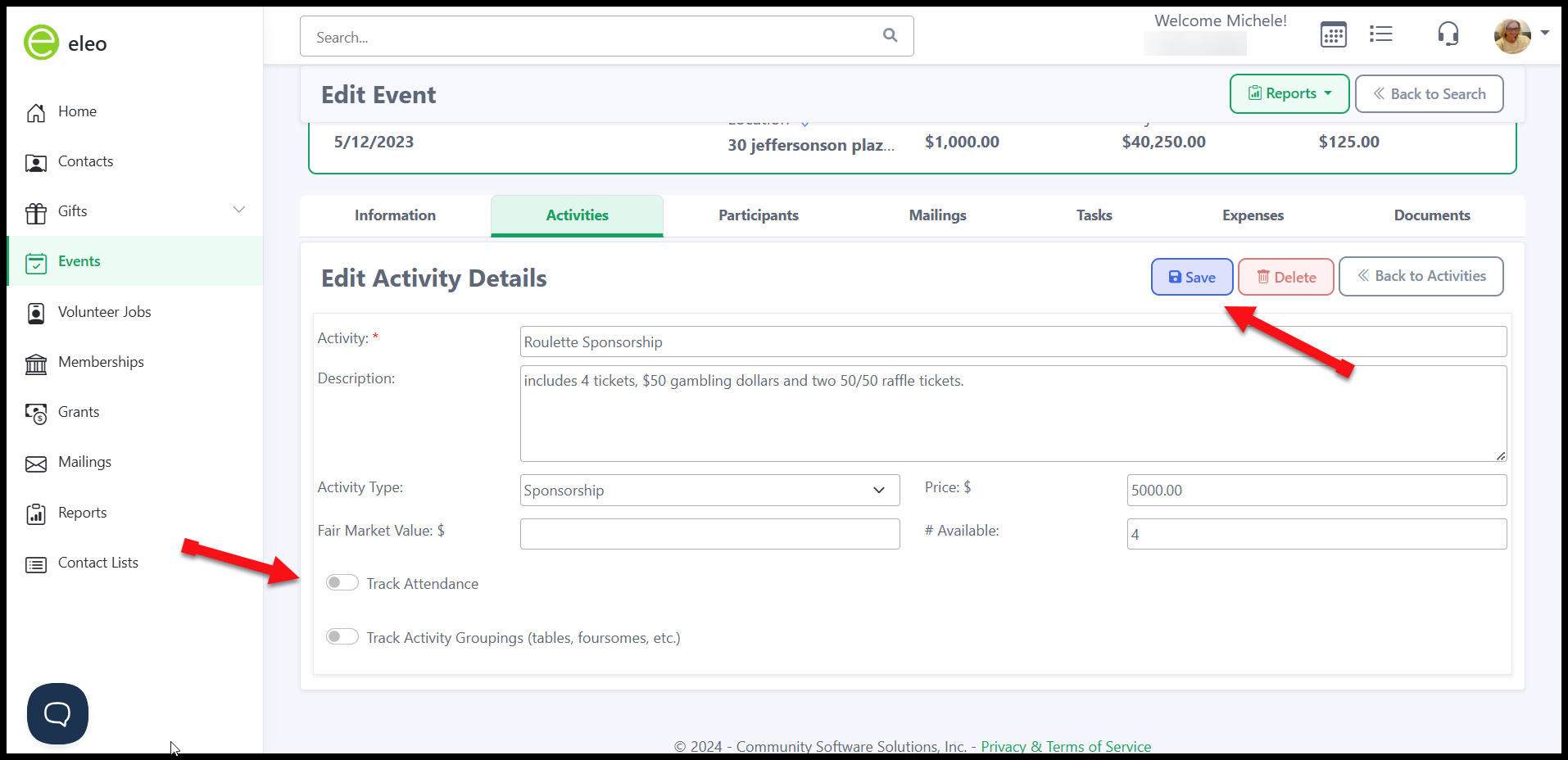
Task: Click the Price input field
Action: [x=1316, y=490]
